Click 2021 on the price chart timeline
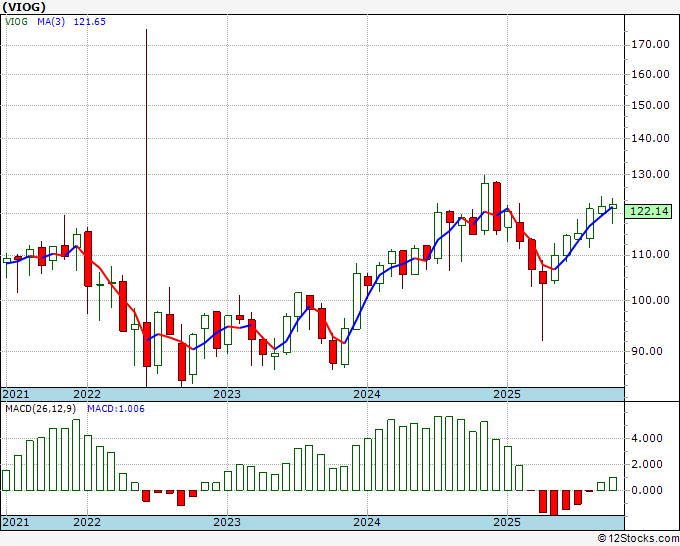This screenshot has width=680, height=546. pos(16,394)
